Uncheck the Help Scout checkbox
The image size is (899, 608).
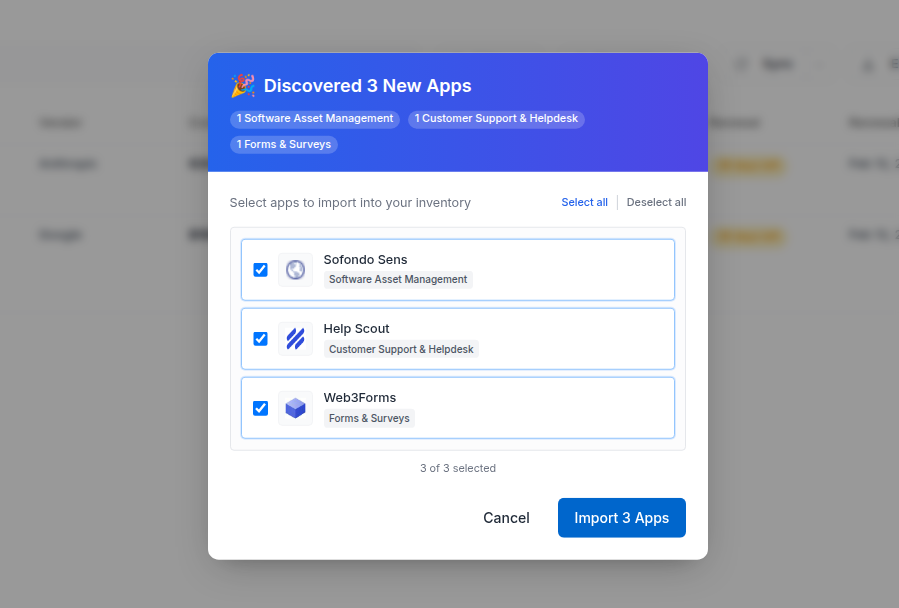(x=260, y=339)
